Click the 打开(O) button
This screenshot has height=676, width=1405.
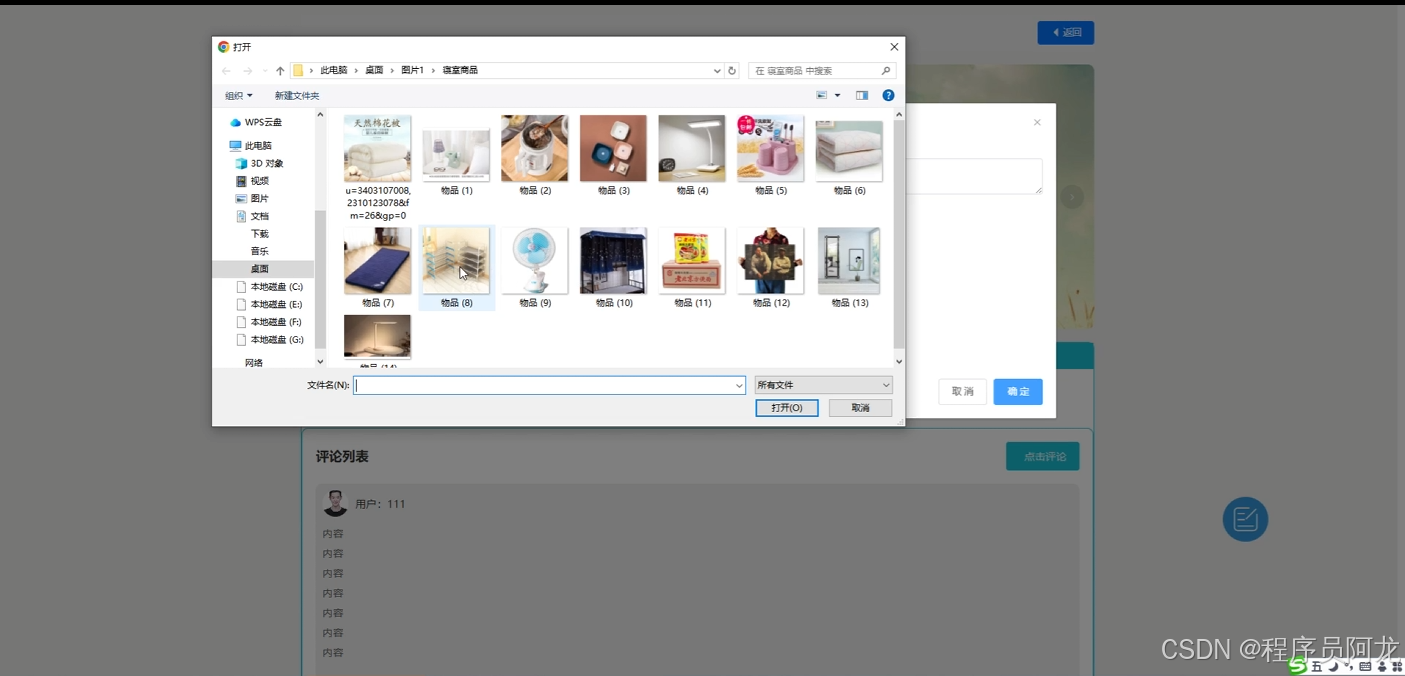tap(787, 408)
